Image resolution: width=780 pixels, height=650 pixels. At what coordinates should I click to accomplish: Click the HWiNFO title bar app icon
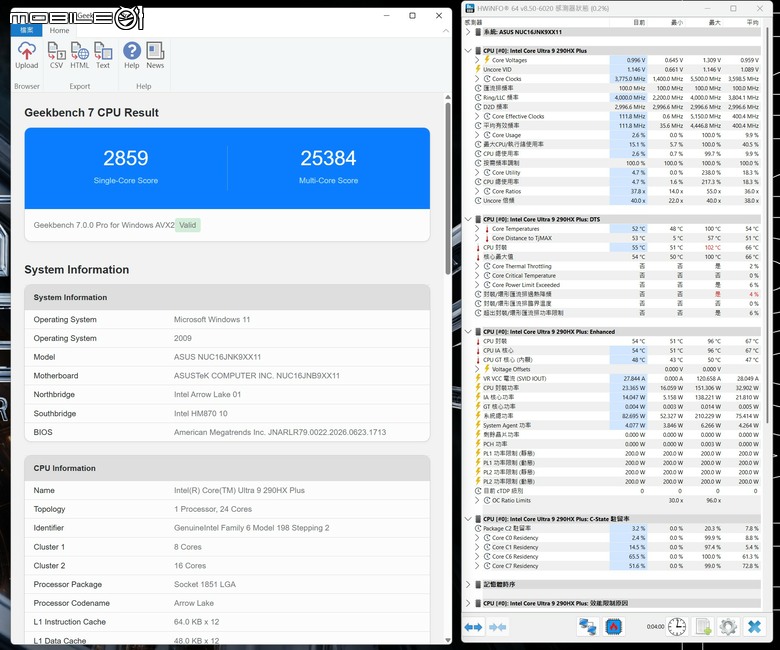point(469,8)
